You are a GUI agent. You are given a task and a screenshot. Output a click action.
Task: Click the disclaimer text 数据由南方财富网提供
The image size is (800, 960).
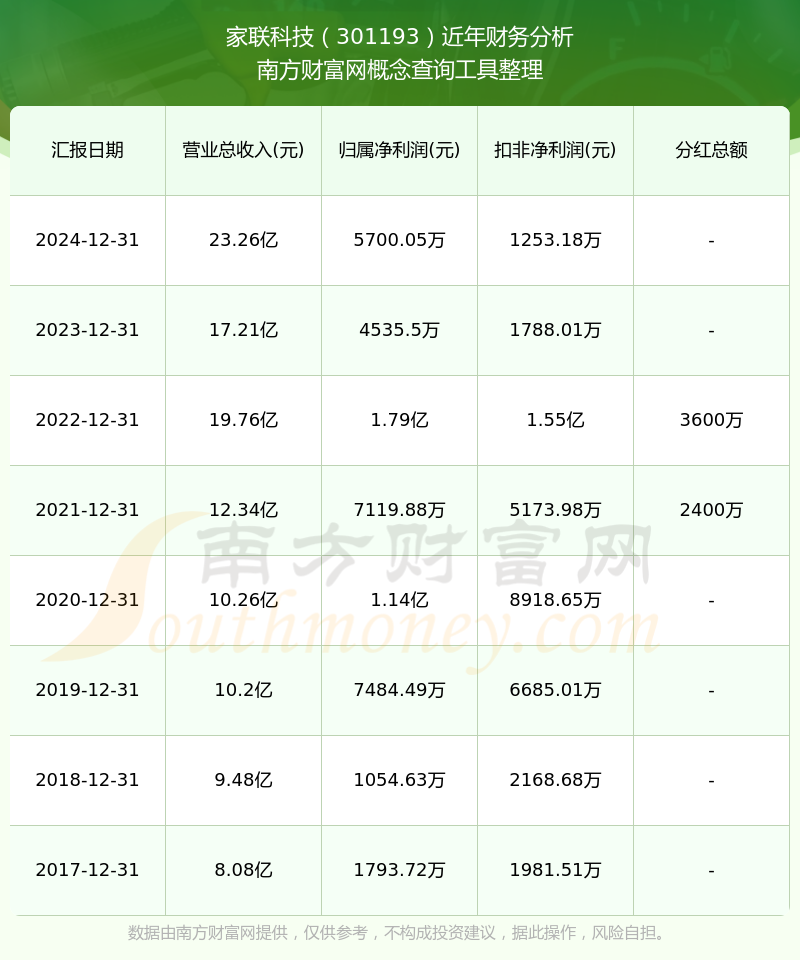(207, 933)
